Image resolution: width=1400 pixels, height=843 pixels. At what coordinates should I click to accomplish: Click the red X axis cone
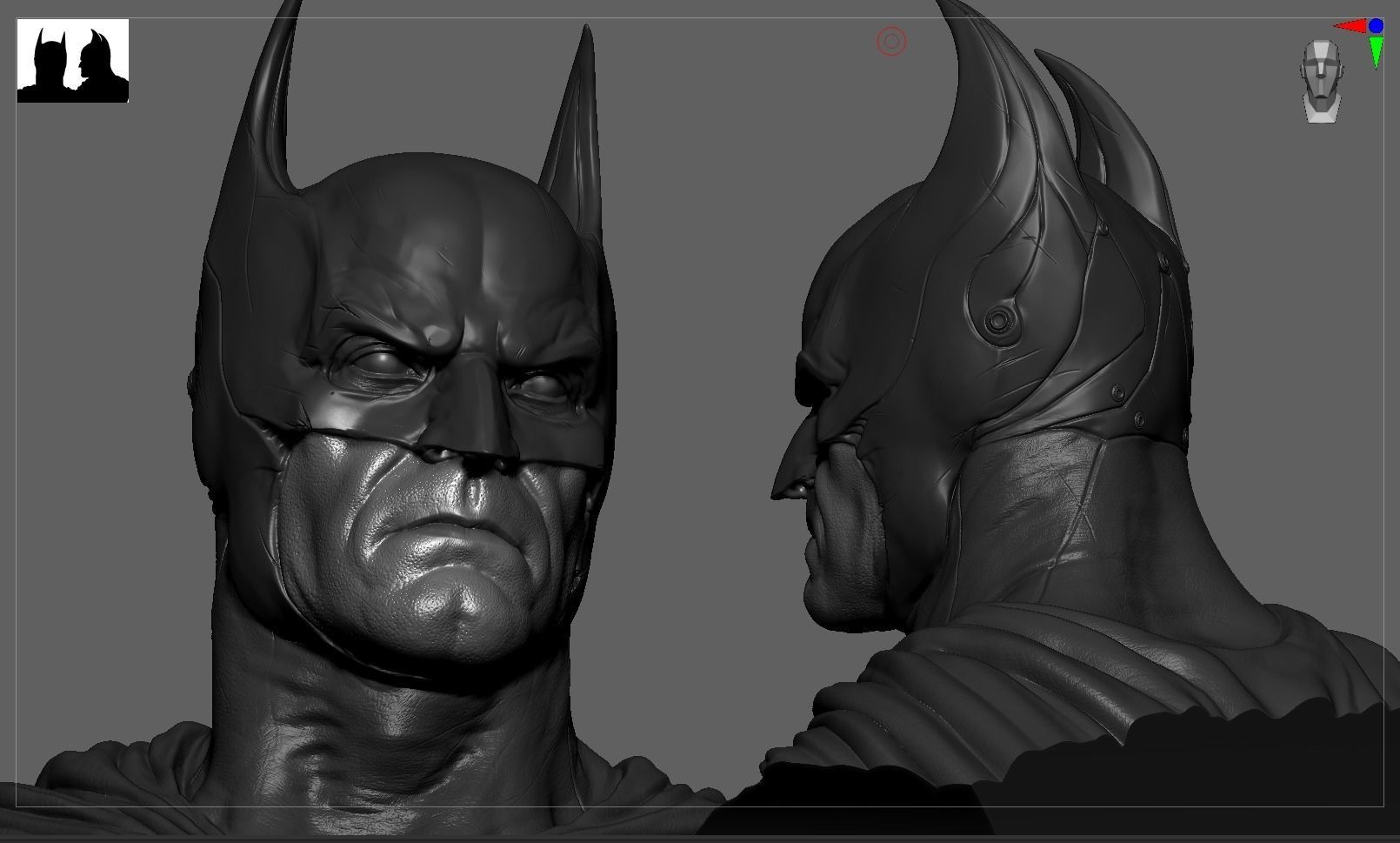point(1350,26)
